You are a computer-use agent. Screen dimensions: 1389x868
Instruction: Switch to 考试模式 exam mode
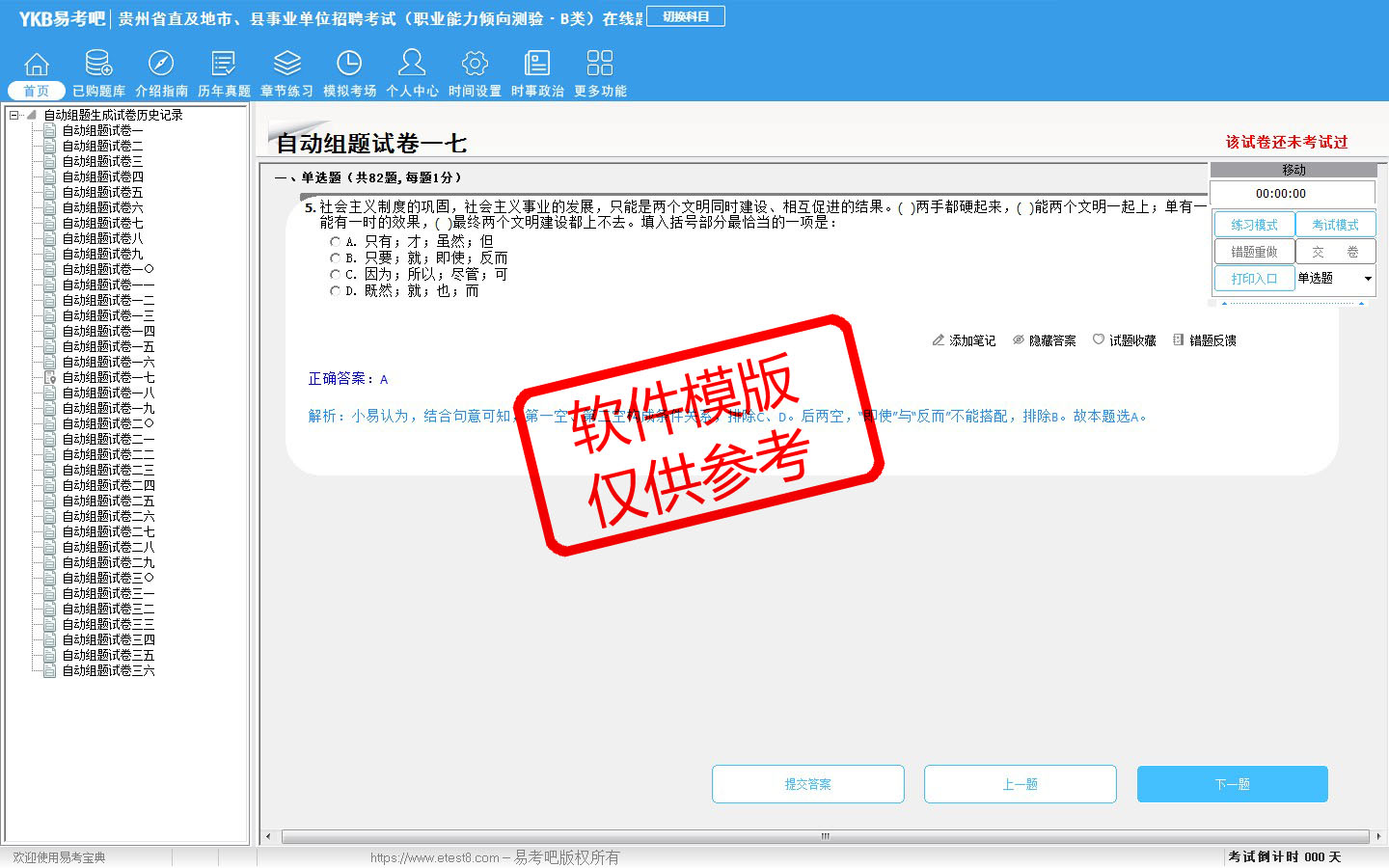pyautogui.click(x=1335, y=225)
